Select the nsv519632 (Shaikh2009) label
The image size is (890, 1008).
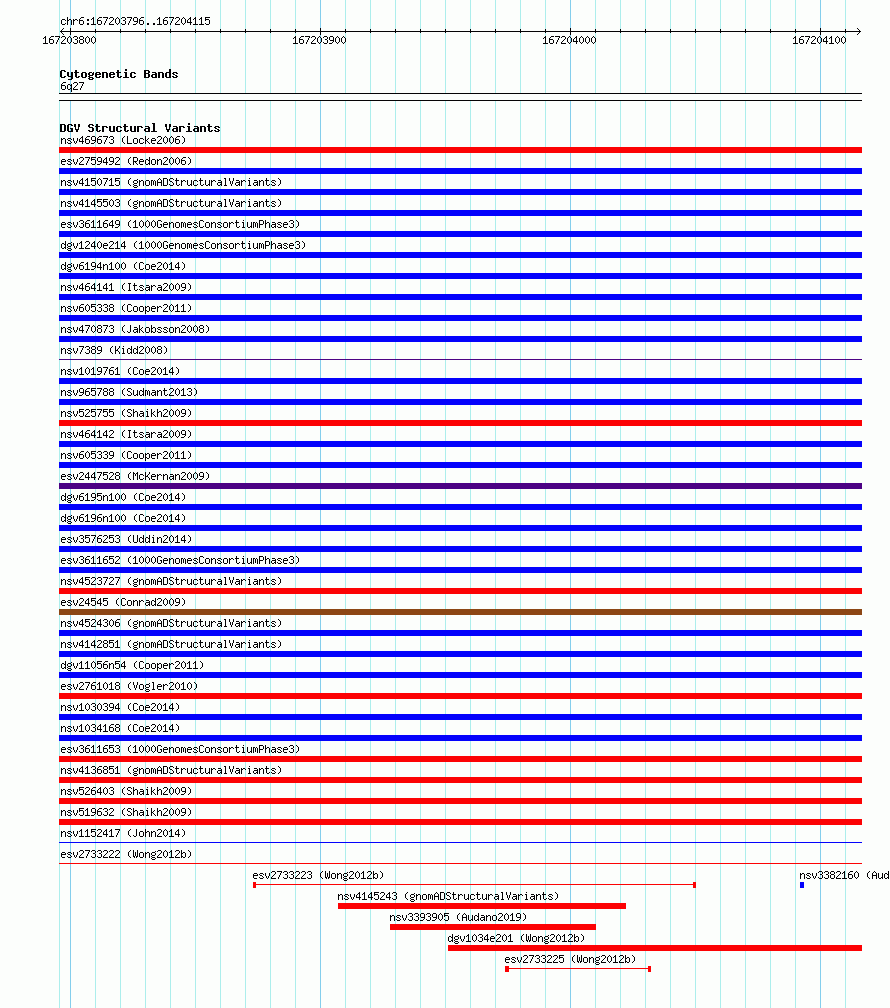[x=126, y=813]
